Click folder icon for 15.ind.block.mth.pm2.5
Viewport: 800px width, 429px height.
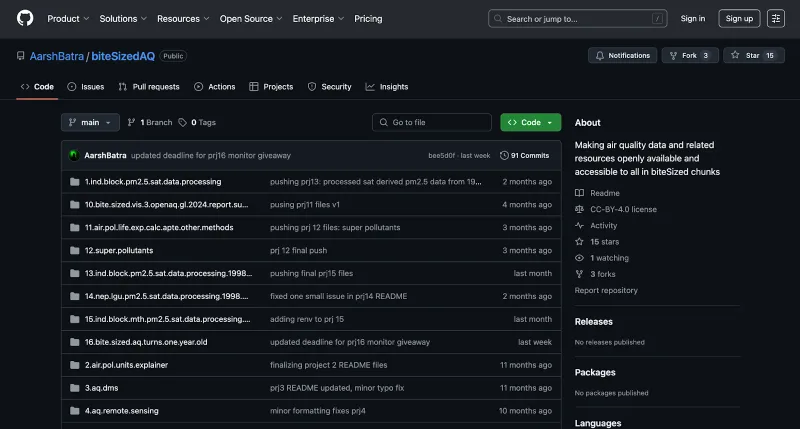pyautogui.click(x=74, y=319)
